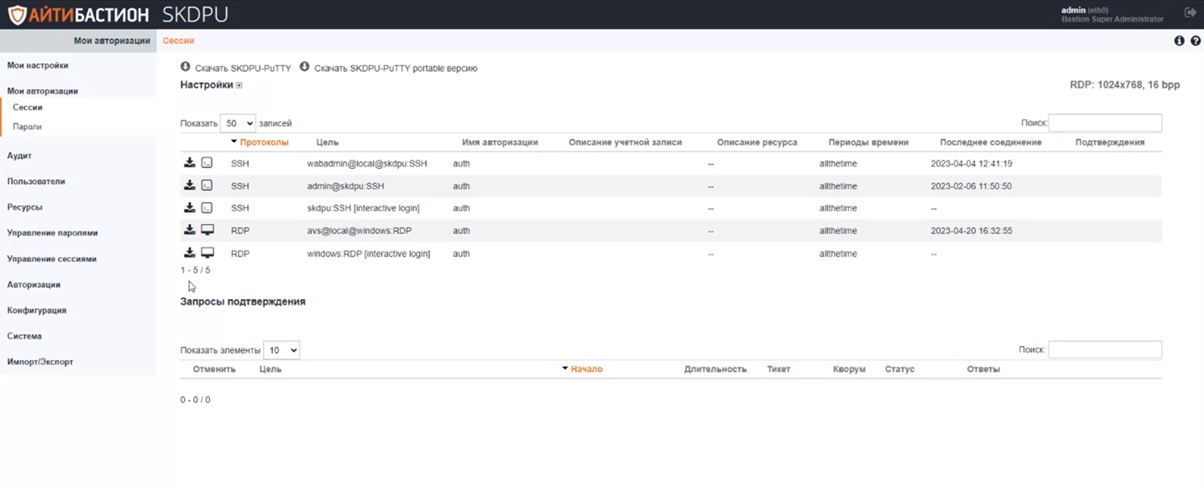The height and width of the screenshot is (490, 1204).
Task: Click the Скачать SKDPU-PuTTY link
Action: coord(242,69)
